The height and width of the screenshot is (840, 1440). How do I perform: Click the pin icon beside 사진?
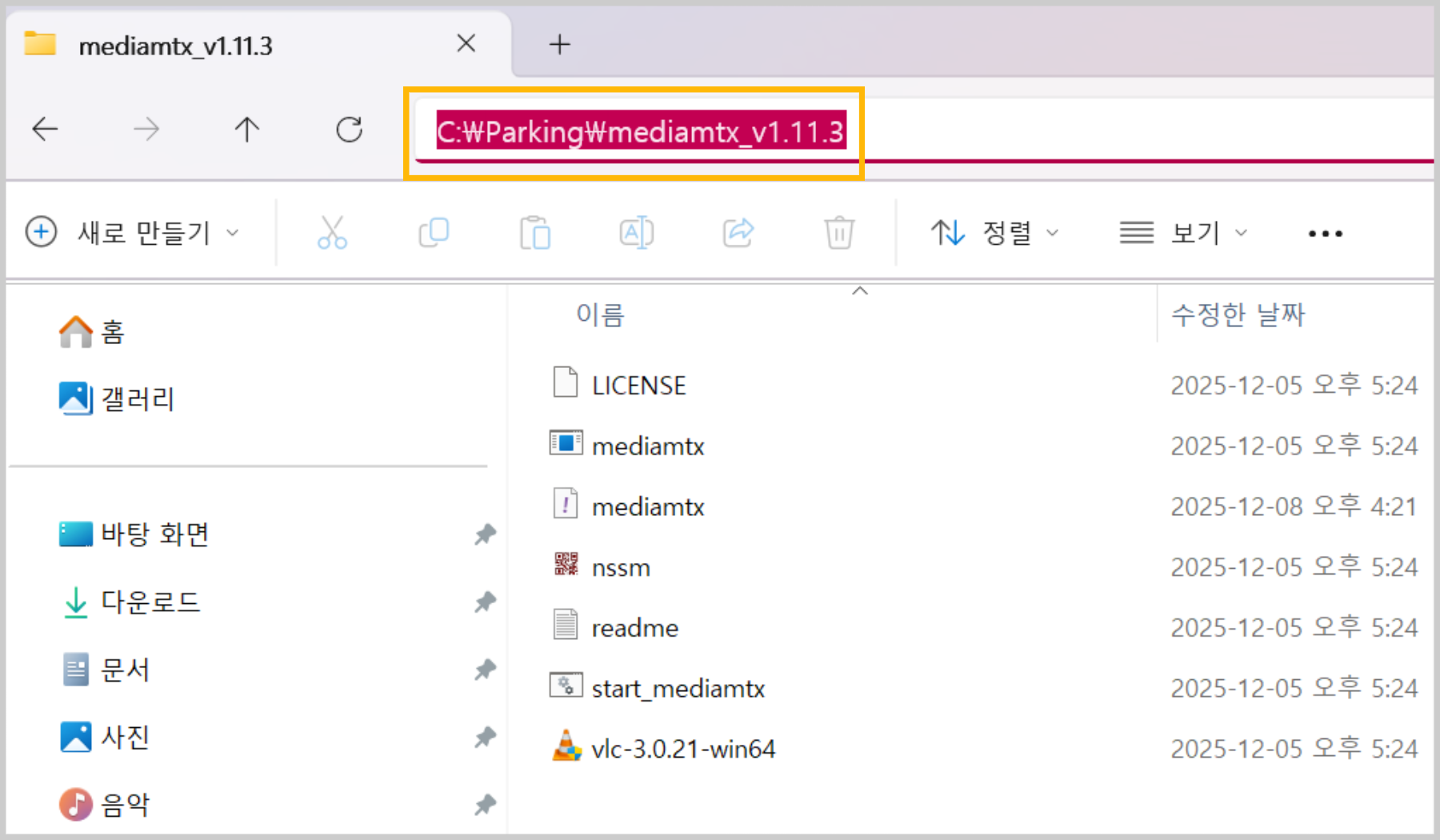point(485,737)
